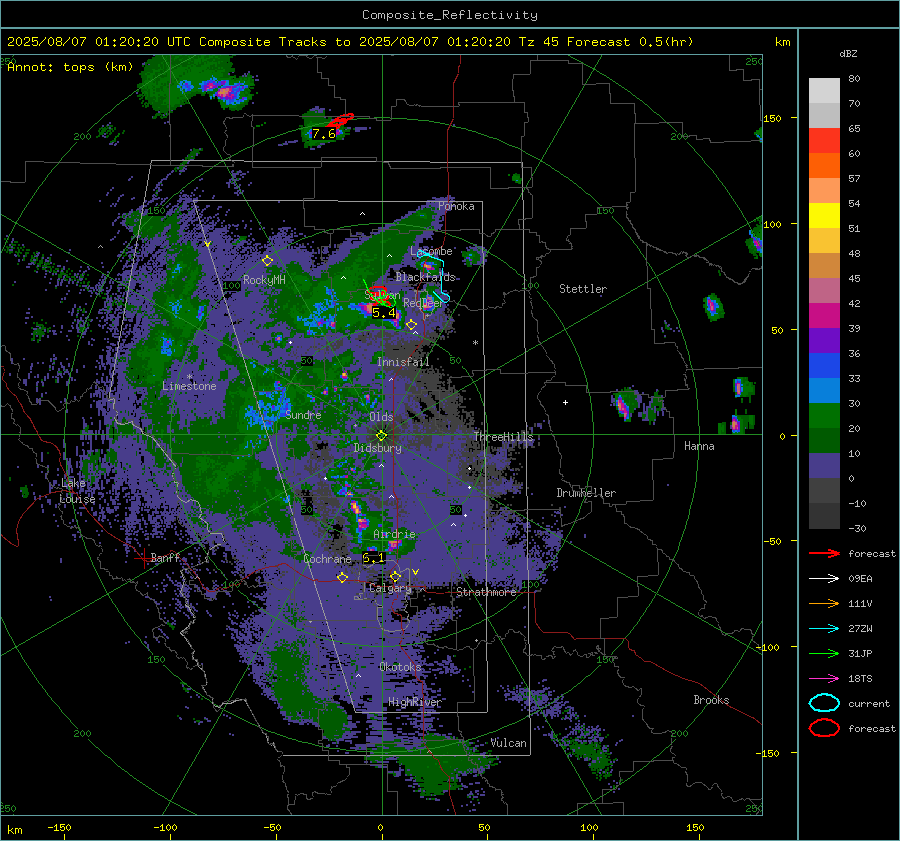Click the magenta 18TS arrow legend entry
The image size is (900, 841).
824,679
